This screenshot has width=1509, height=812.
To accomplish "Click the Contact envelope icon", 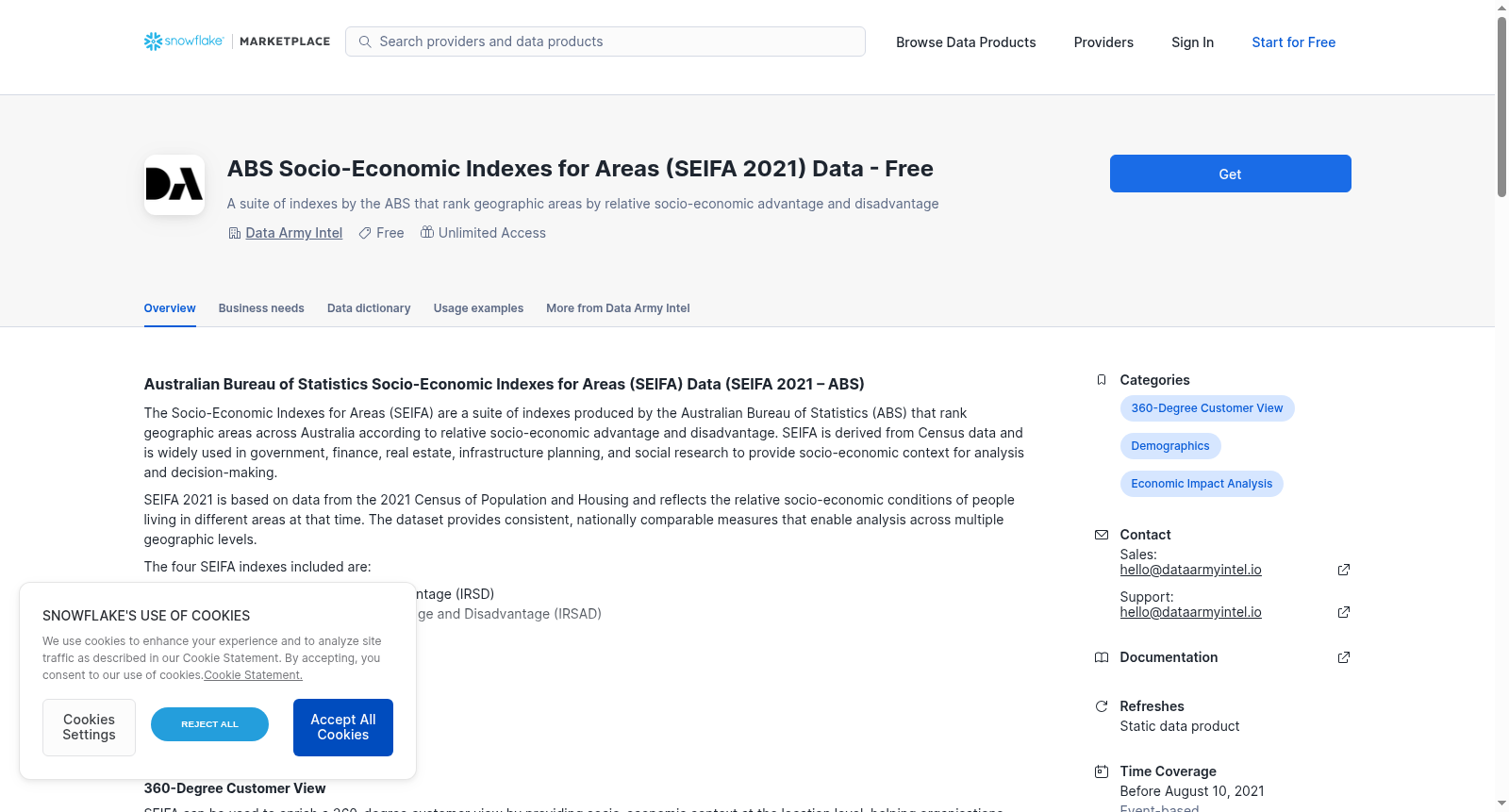I will (x=1101, y=535).
